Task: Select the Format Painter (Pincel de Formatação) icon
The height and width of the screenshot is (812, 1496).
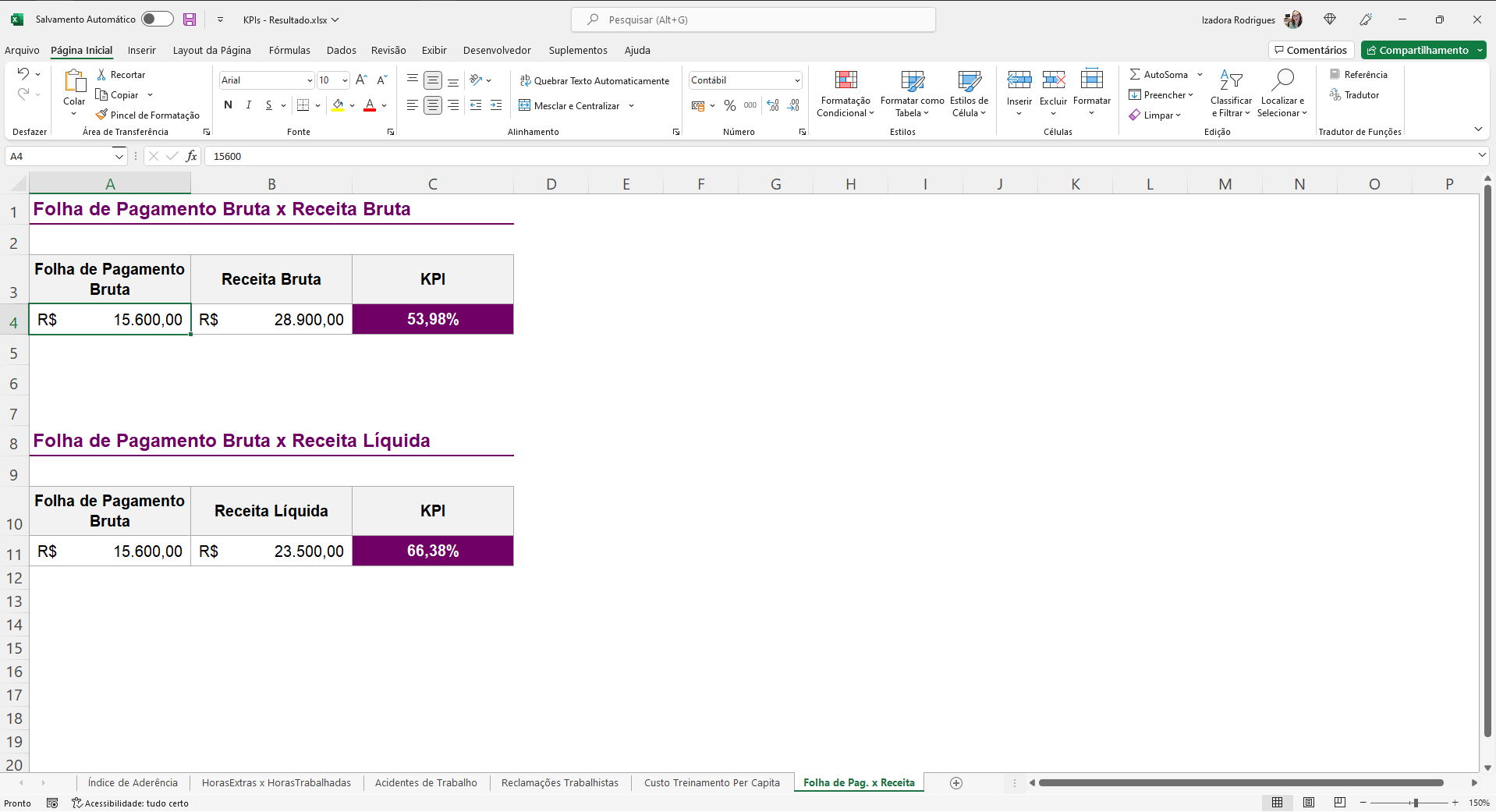Action: coord(101,115)
